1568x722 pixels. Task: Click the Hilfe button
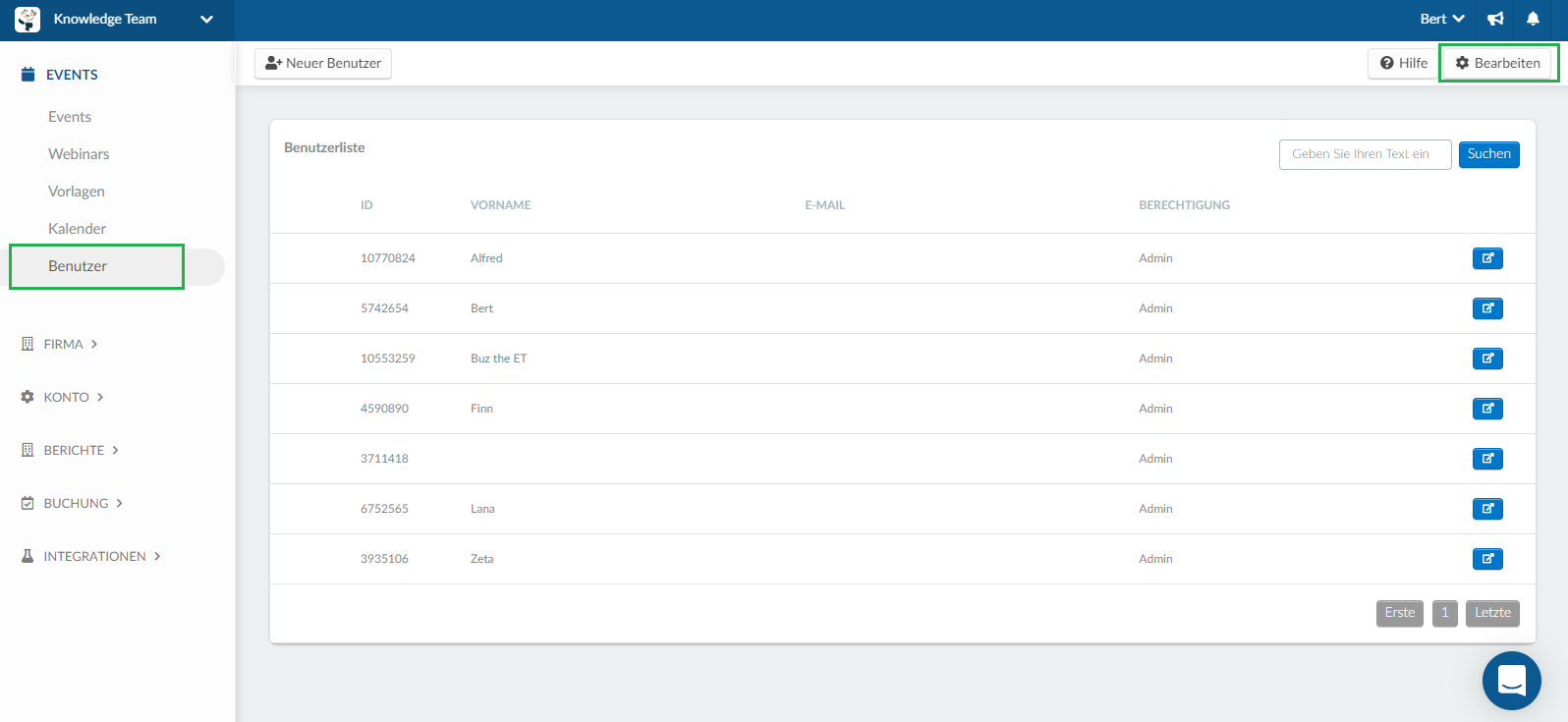1403,63
